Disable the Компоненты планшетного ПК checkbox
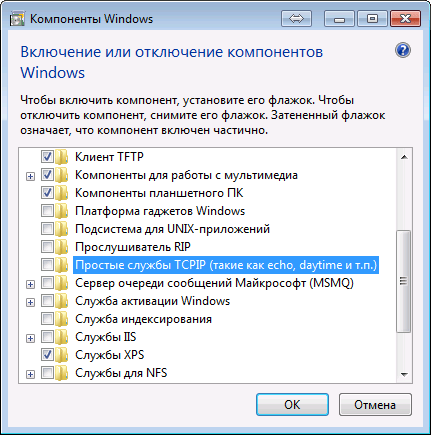This screenshot has height=435, width=431. [x=47, y=193]
